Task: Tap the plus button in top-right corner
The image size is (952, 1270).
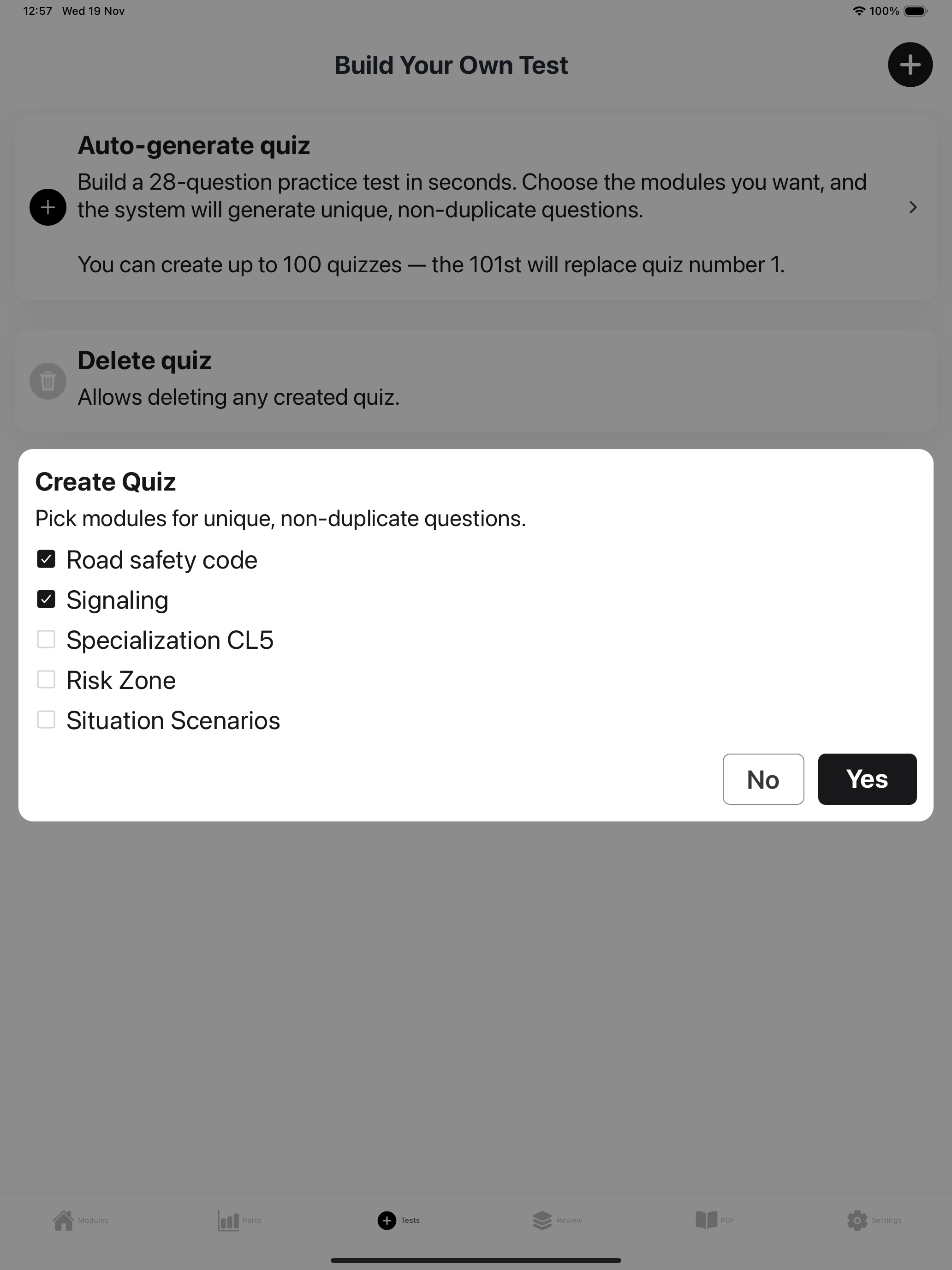Action: click(x=910, y=65)
